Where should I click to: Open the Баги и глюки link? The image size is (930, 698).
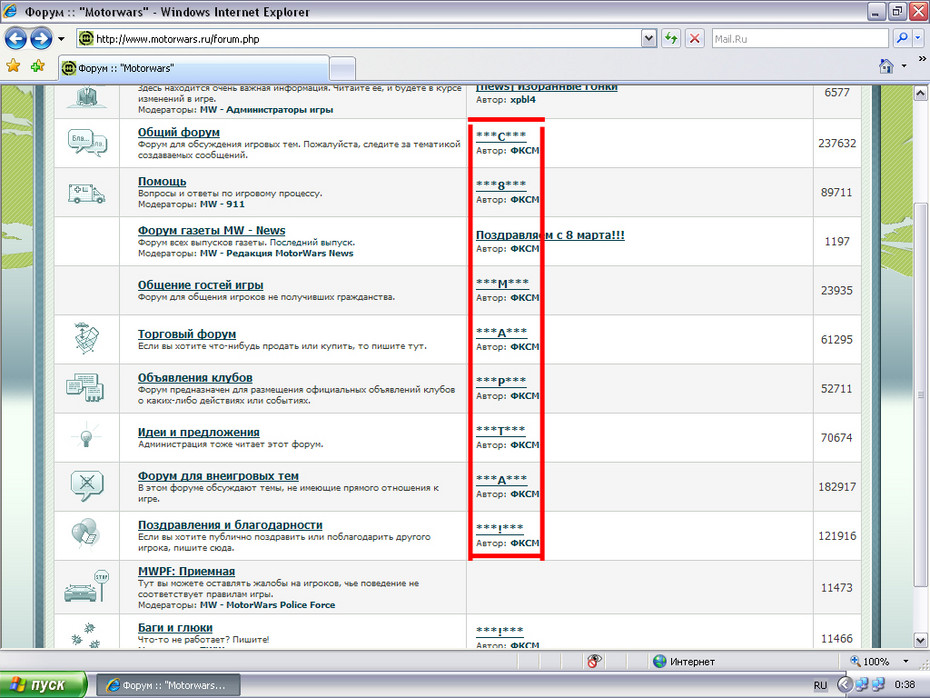[x=175, y=627]
